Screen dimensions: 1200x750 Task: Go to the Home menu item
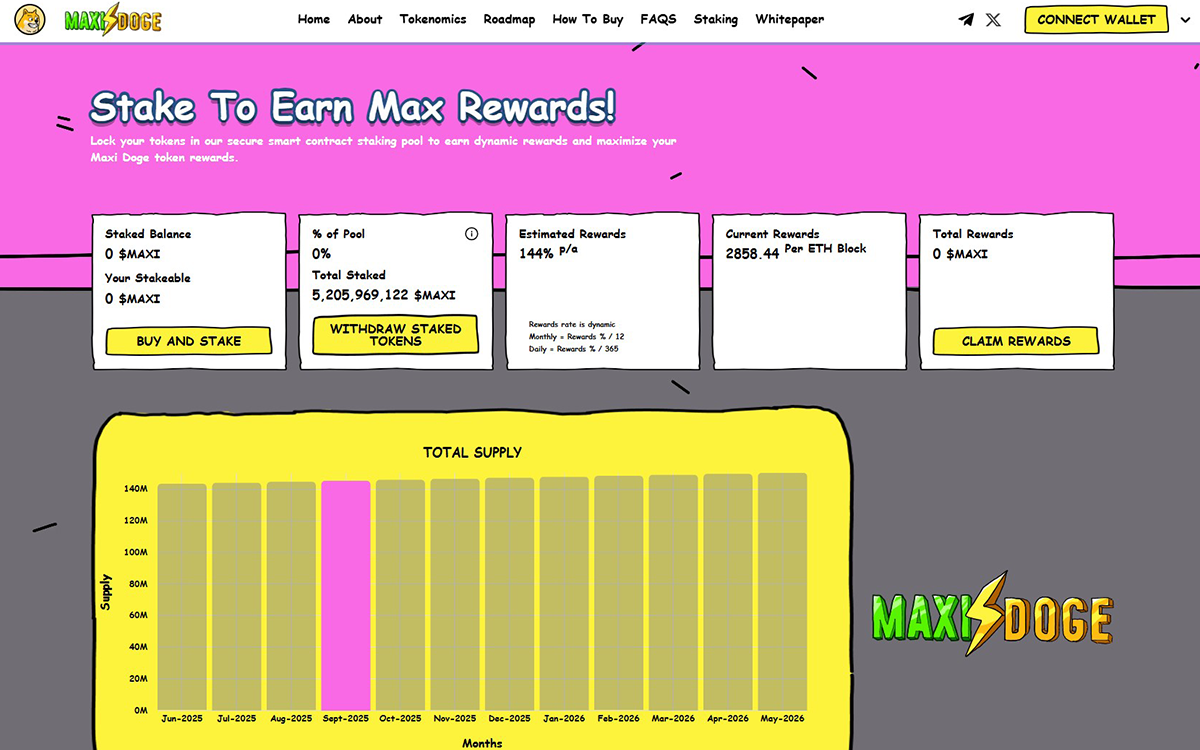tap(313, 19)
